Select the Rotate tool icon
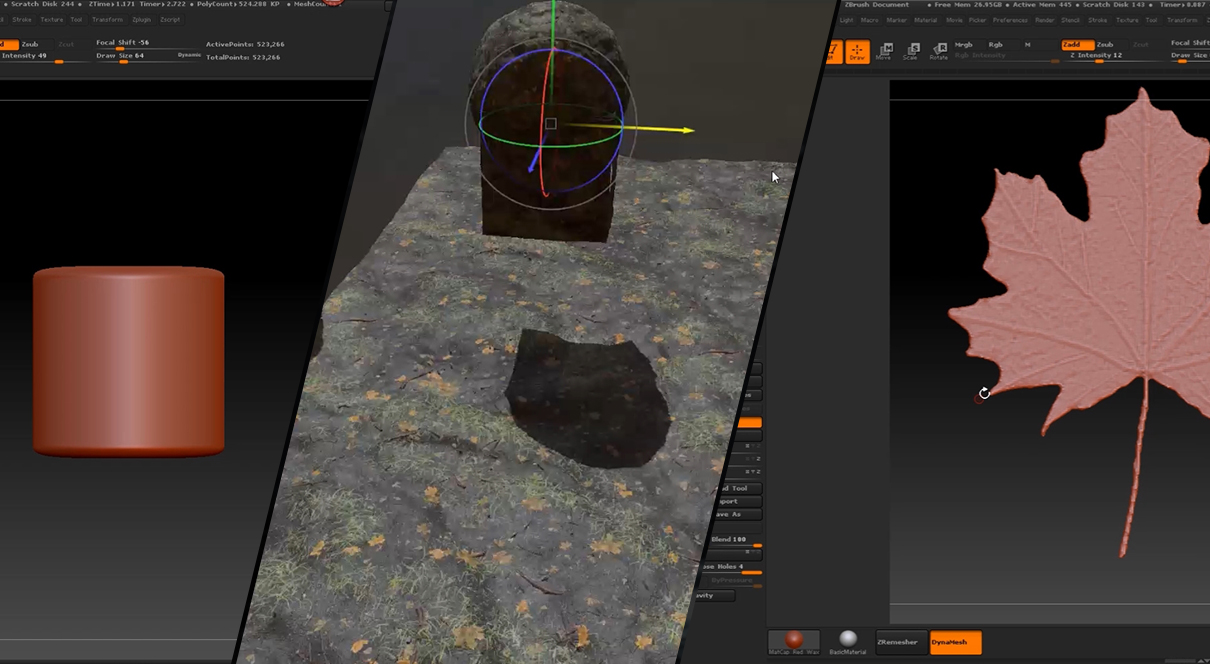 click(x=939, y=52)
